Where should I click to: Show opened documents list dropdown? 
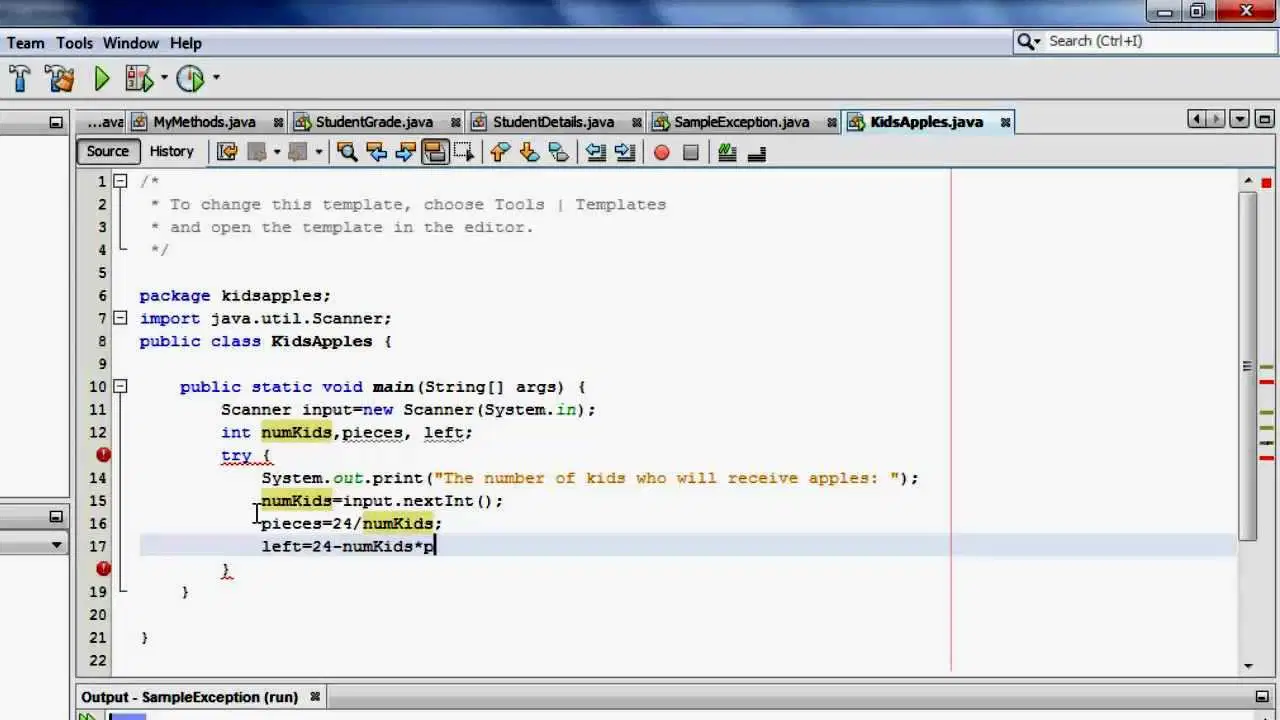(x=1240, y=119)
